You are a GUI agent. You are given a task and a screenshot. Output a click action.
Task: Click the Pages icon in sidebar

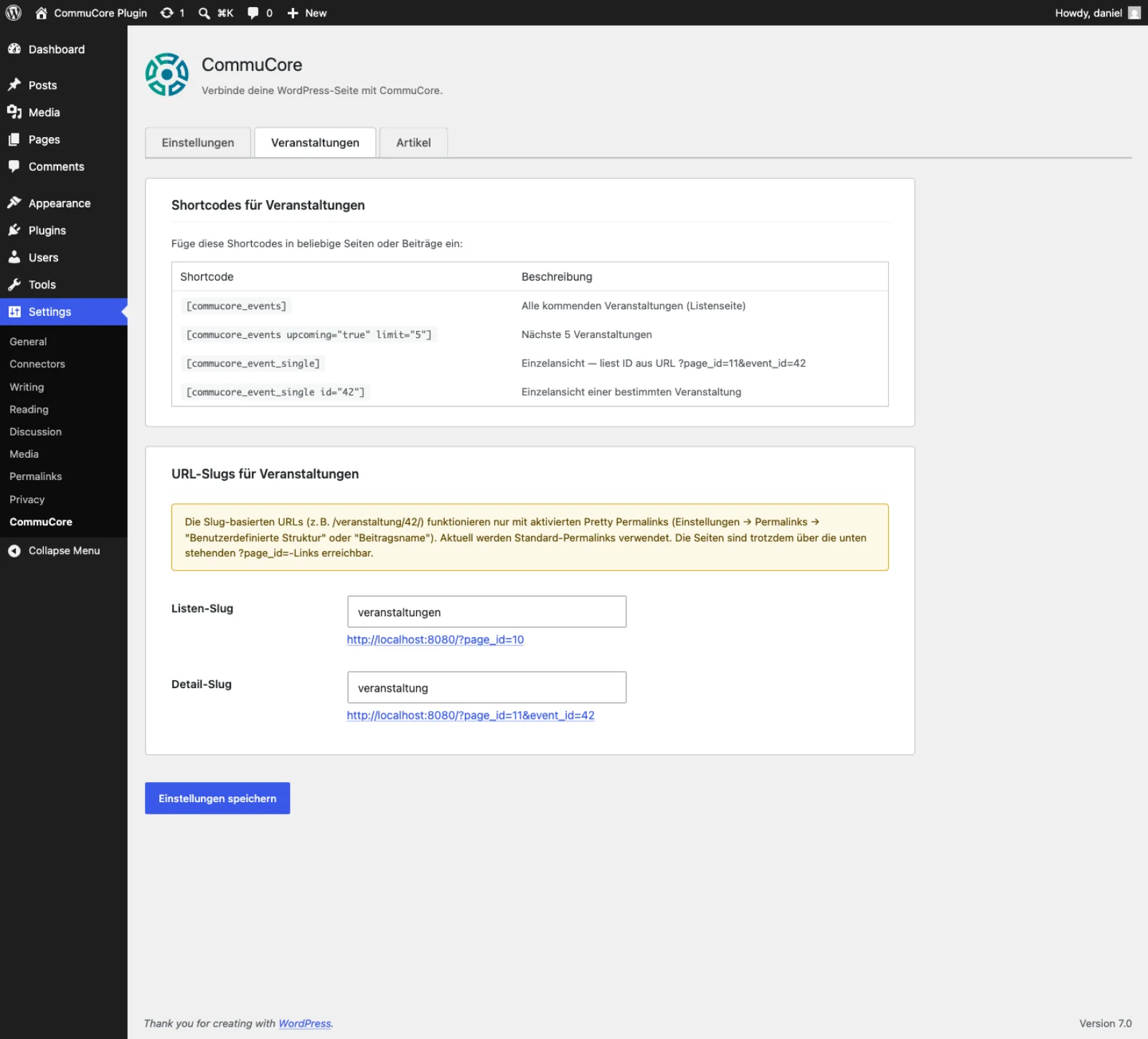click(x=14, y=139)
